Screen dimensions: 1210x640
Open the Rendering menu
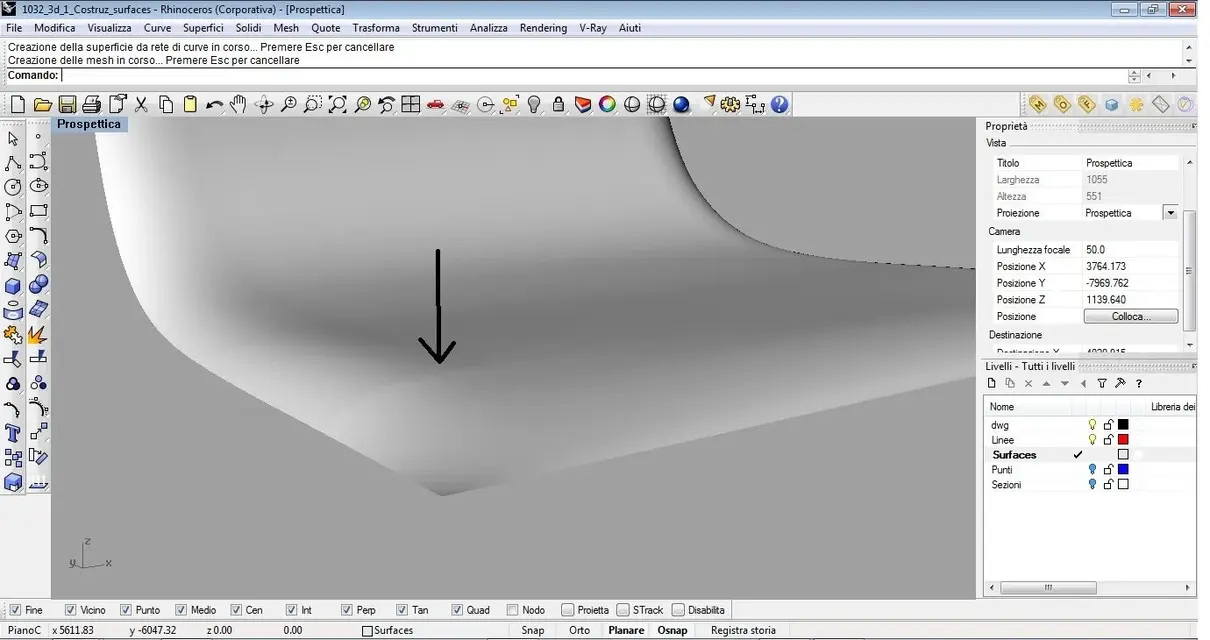pos(543,28)
